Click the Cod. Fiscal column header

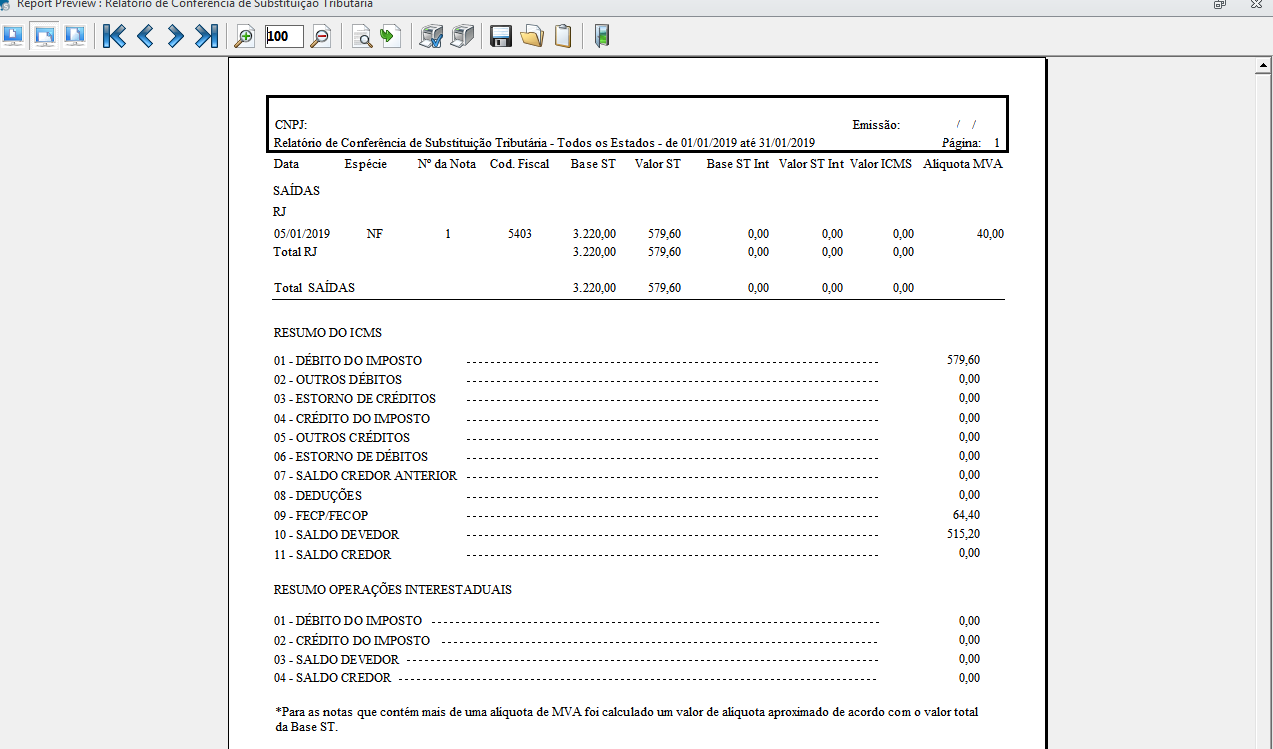tap(519, 164)
